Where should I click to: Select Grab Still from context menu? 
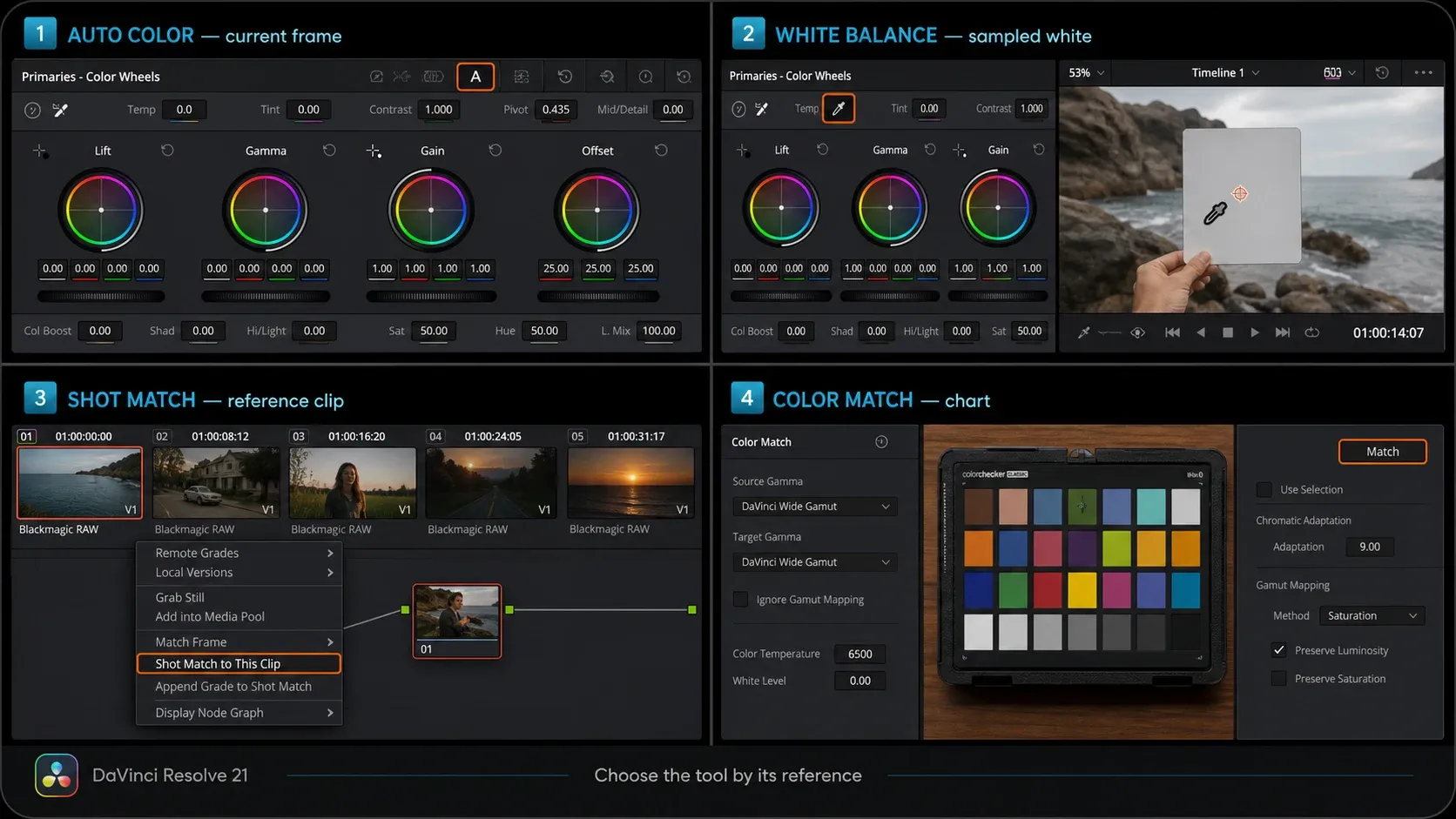(x=239, y=597)
